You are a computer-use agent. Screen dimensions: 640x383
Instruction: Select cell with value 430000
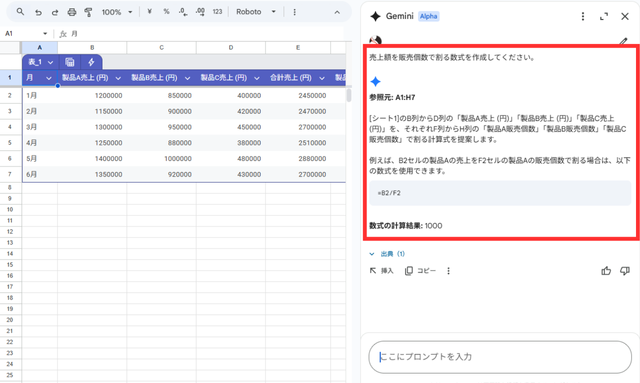pos(231,174)
